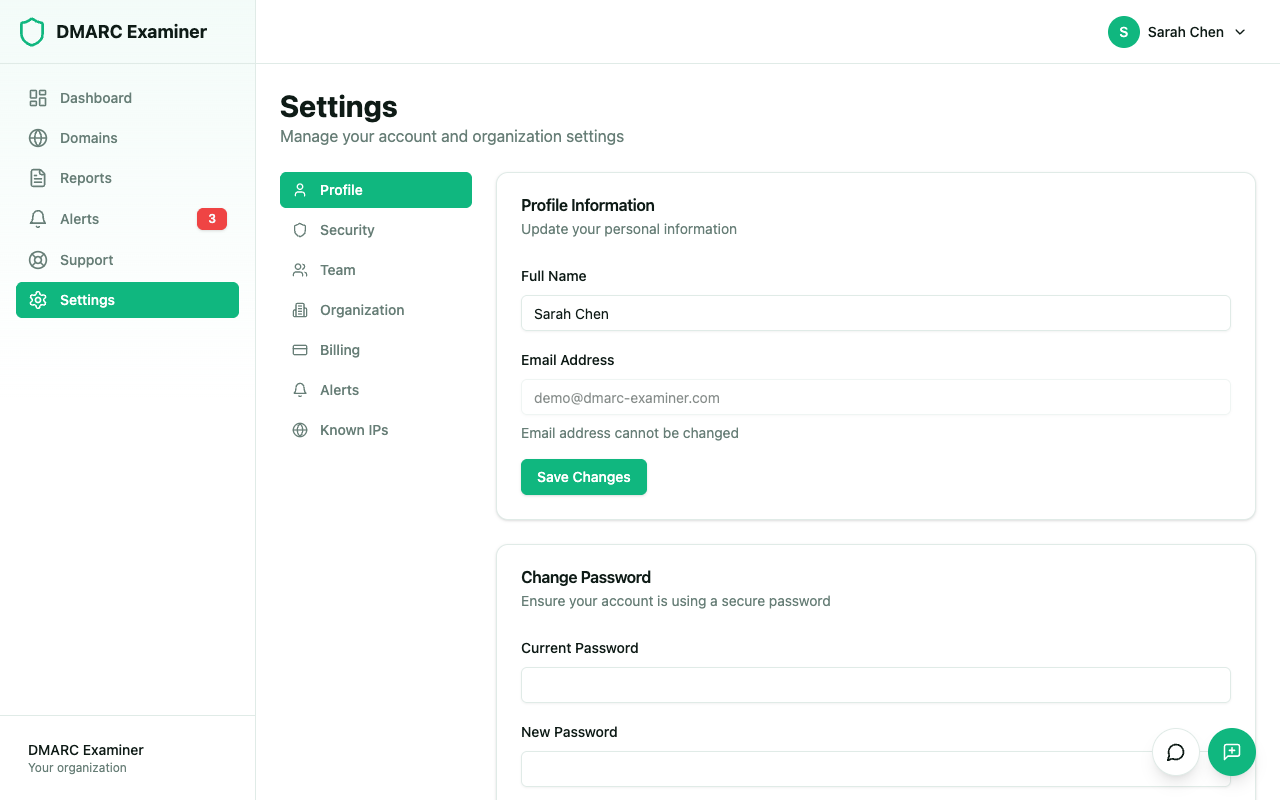Screen dimensions: 1280x800
Task: Open the Billing settings tab
Action: pos(376,350)
